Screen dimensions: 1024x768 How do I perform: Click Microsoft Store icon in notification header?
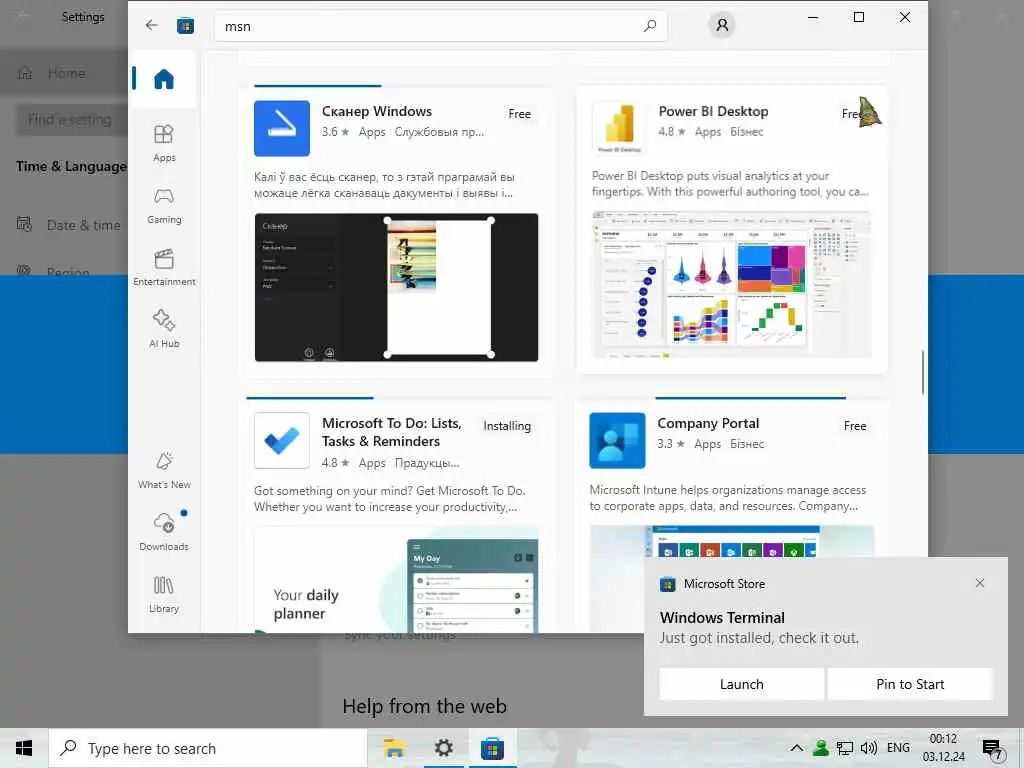point(667,584)
